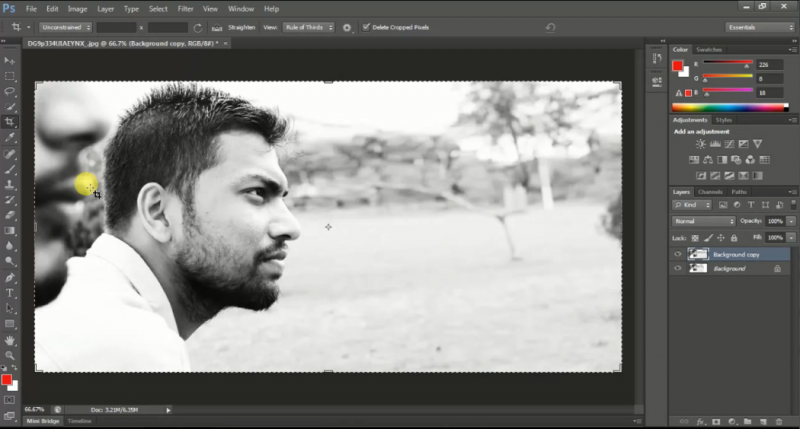Select the Brush tool

10,169
